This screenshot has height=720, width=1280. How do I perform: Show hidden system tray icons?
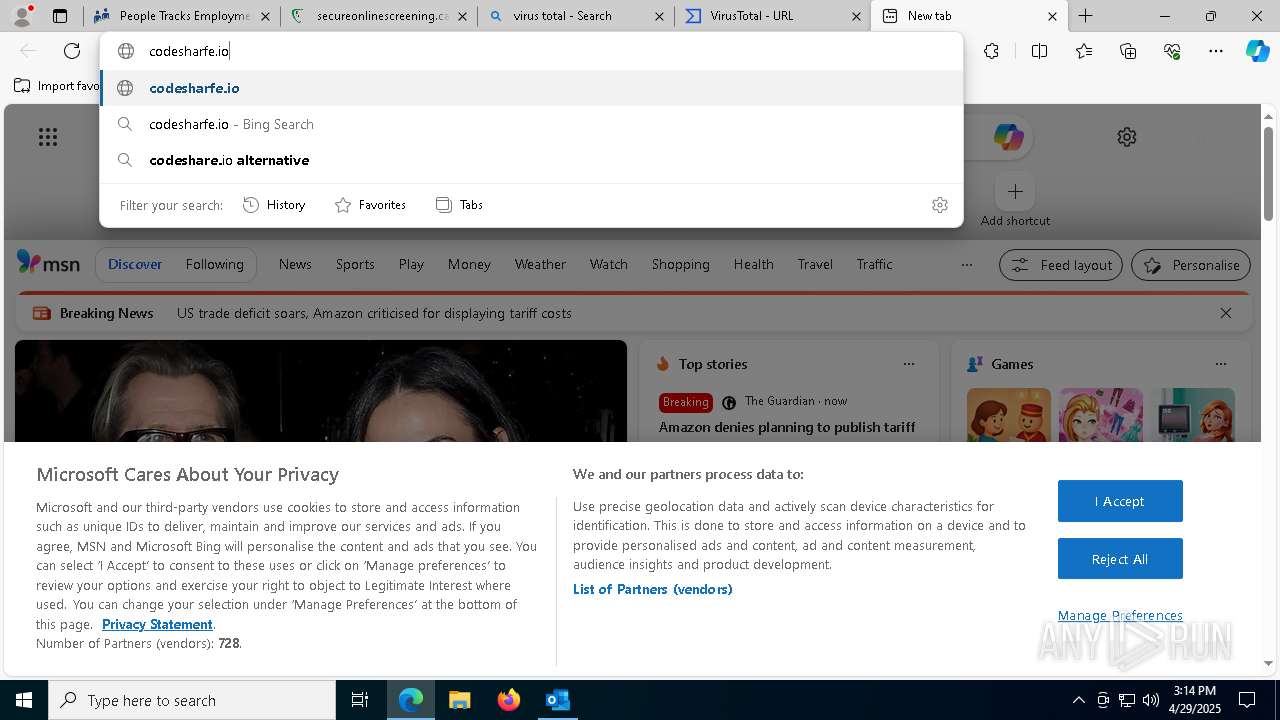click(1078, 700)
